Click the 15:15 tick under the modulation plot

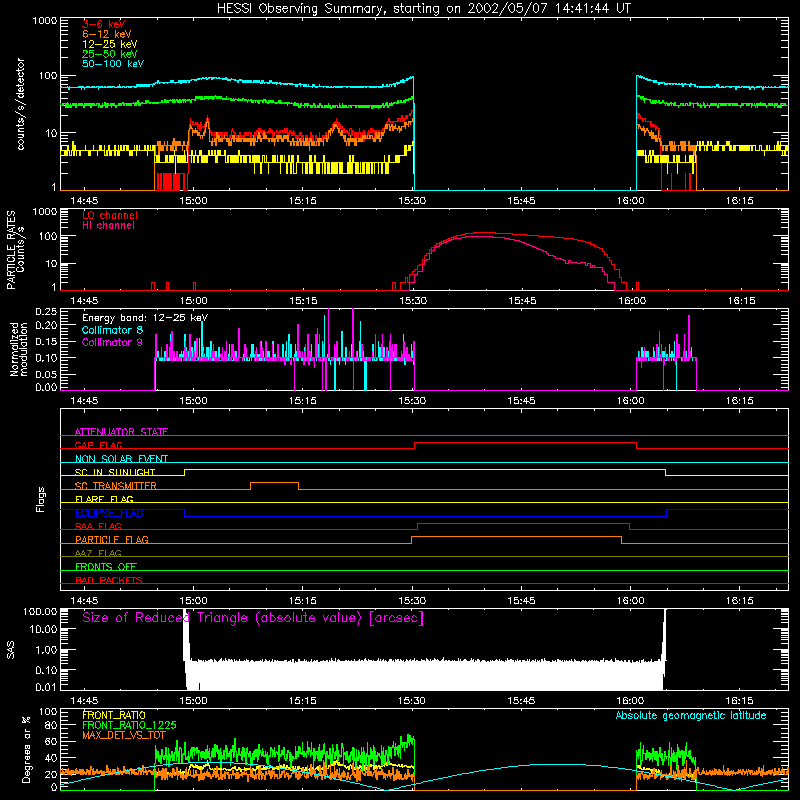point(303,401)
